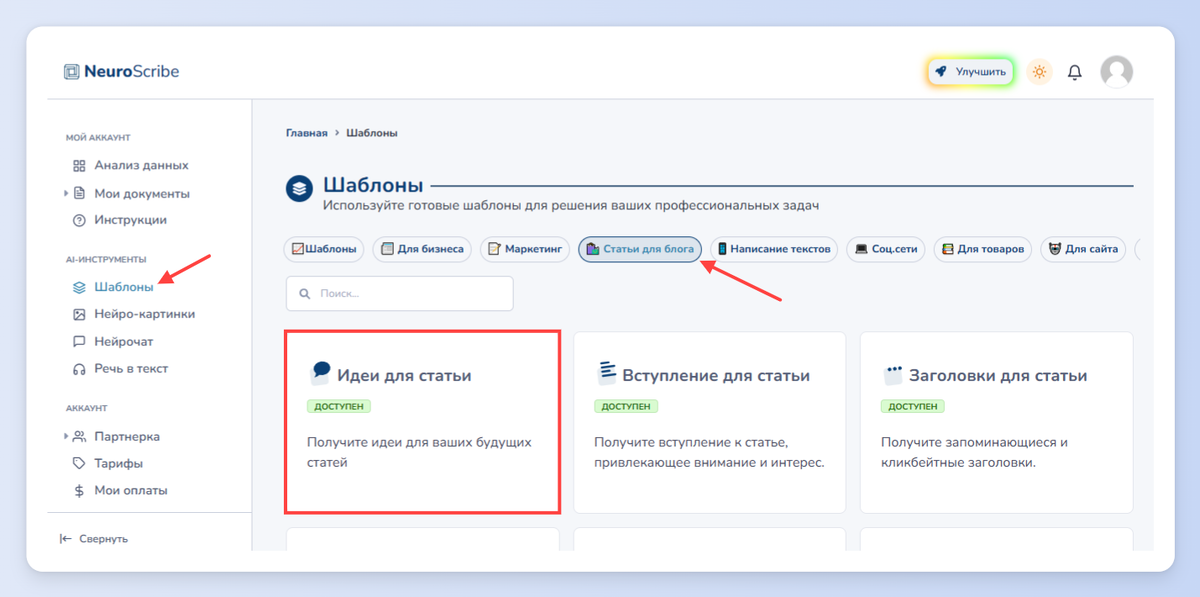Open Мои оплаты in sidebar
The height and width of the screenshot is (597, 1200).
coord(131,491)
